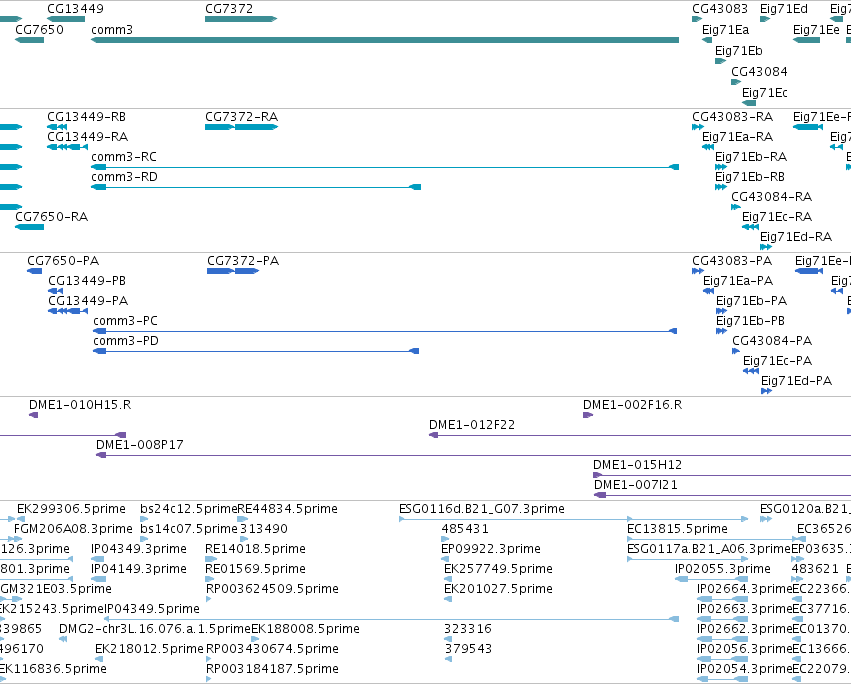Viewport: 851px width, 684px height.
Task: Click the Eig71Eb-RA transcript label
Action: coord(751,157)
